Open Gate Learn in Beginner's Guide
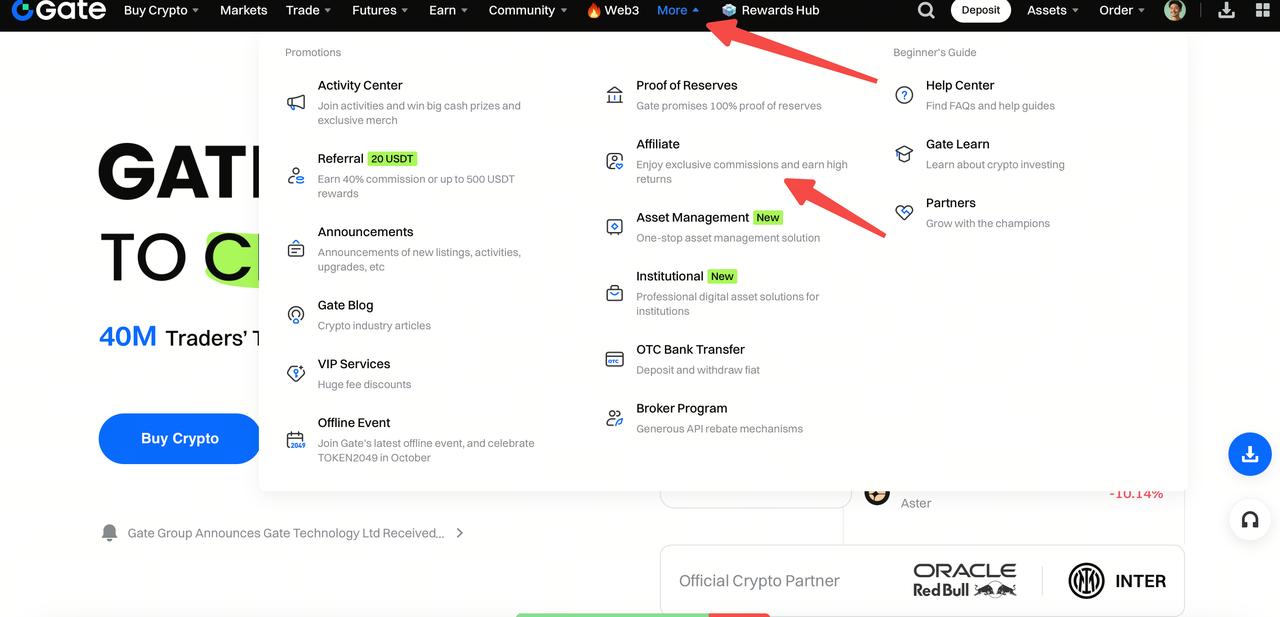Image resolution: width=1280 pixels, height=617 pixels. [957, 144]
